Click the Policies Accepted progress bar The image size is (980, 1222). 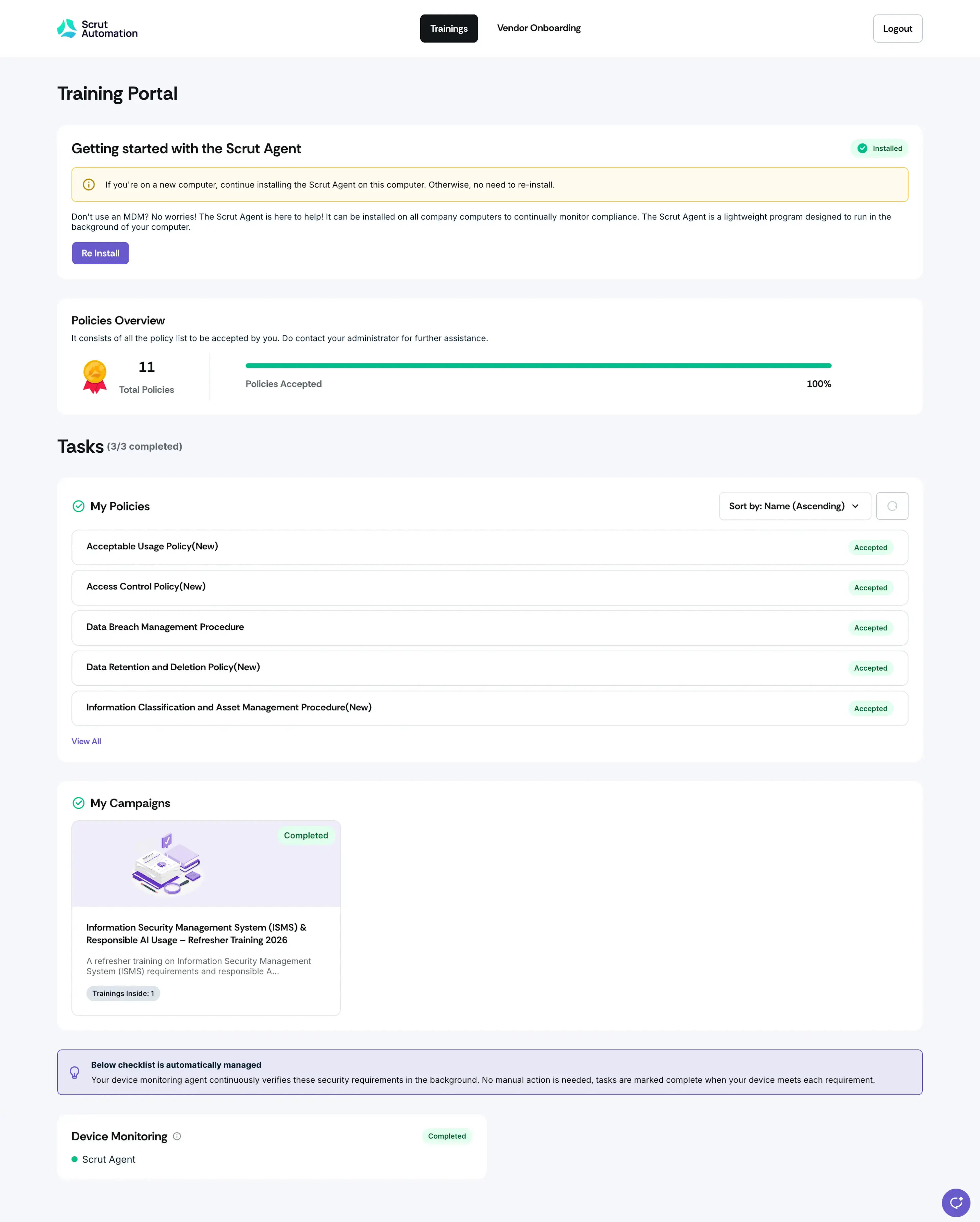point(538,366)
